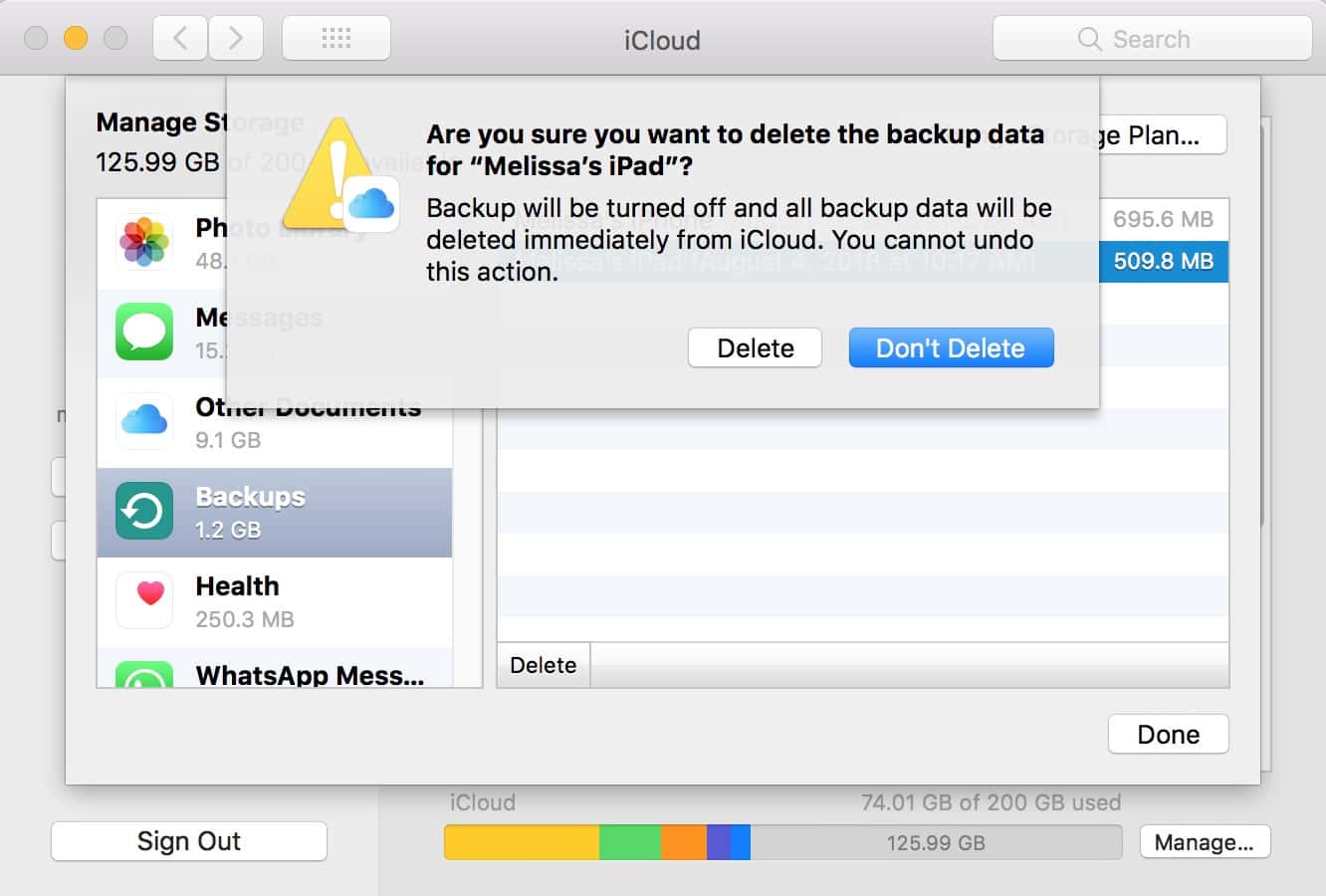Screen dimensions: 1326x896
Task: Click the Done button
Action: click(1168, 734)
